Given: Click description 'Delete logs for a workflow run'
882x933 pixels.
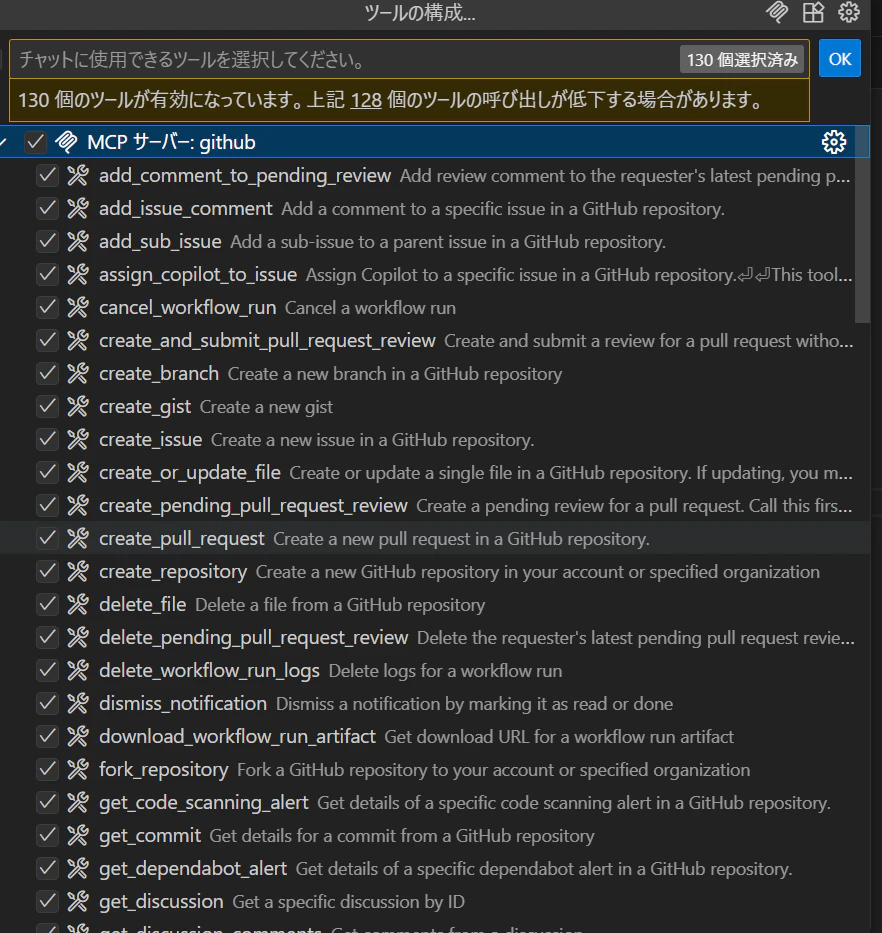Looking at the screenshot, I should [x=445, y=671].
